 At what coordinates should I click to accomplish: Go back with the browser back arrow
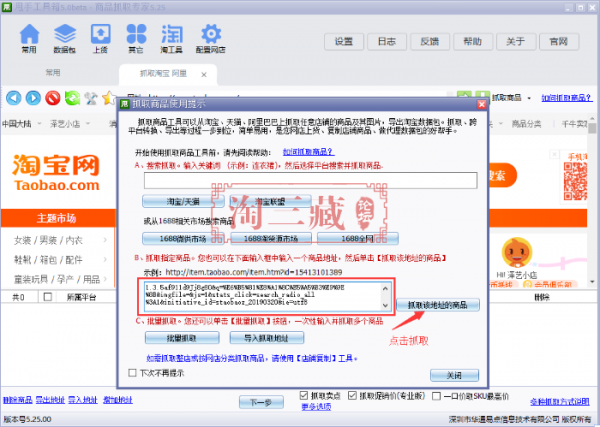[14, 98]
